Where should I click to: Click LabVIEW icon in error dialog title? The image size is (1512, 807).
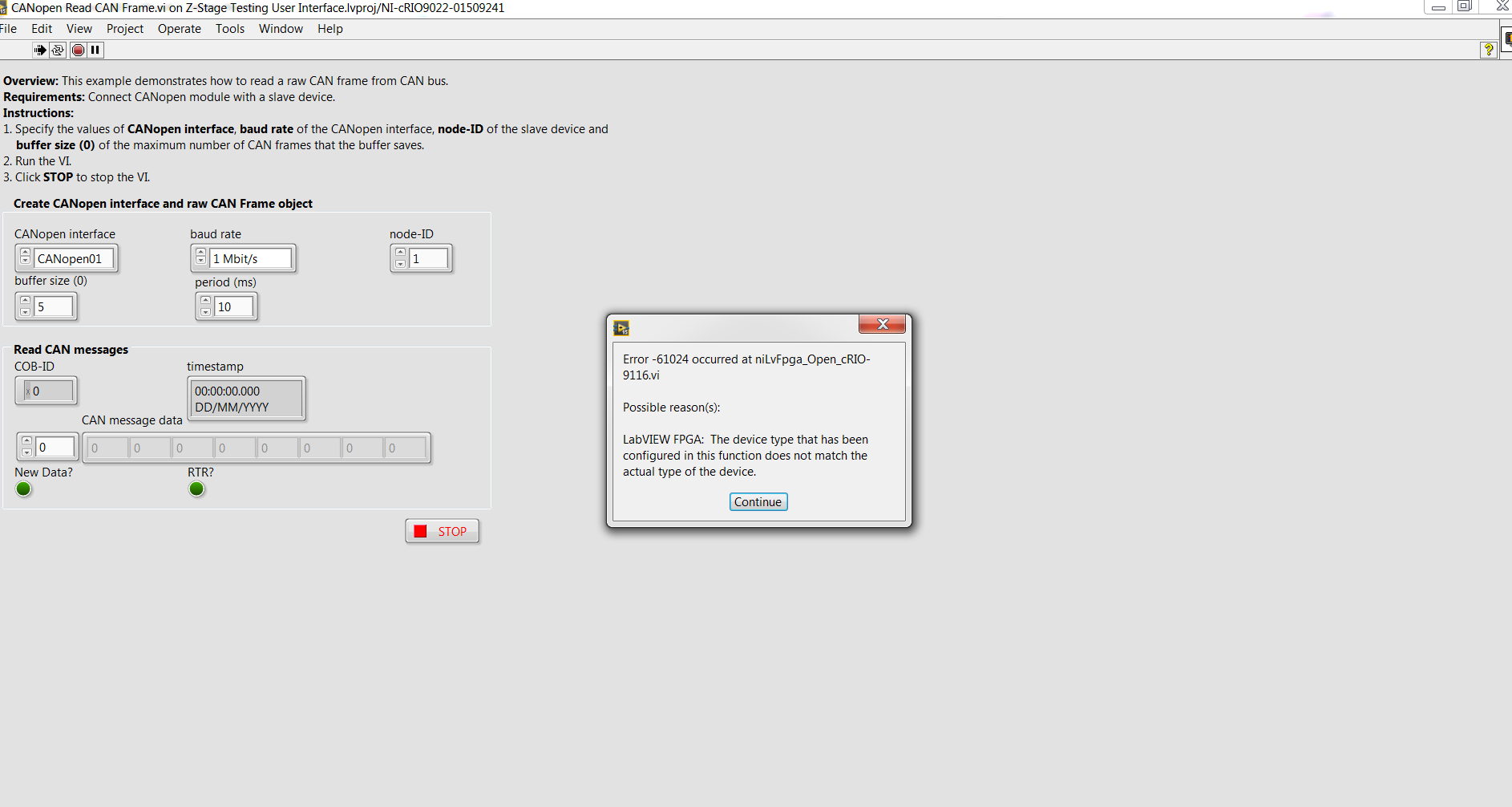(x=621, y=328)
